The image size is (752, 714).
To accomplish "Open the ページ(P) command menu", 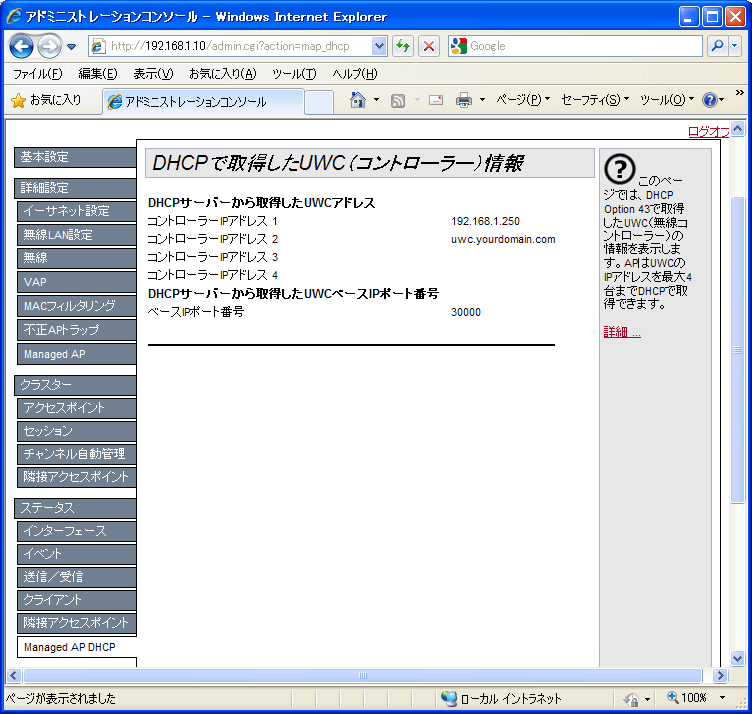I will (523, 100).
